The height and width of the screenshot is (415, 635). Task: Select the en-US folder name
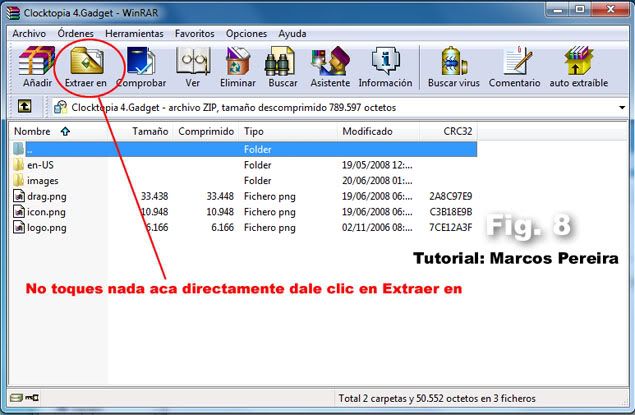[x=40, y=165]
